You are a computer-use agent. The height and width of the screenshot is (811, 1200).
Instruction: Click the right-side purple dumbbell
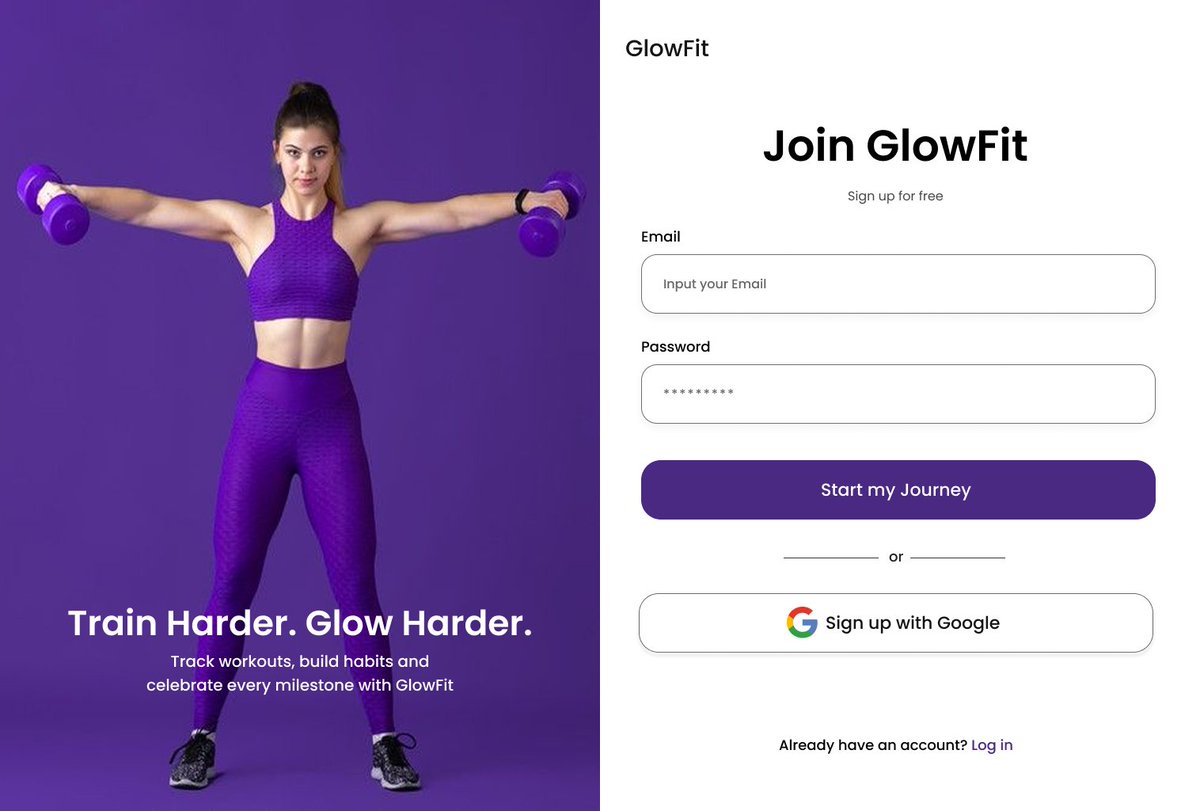click(551, 213)
